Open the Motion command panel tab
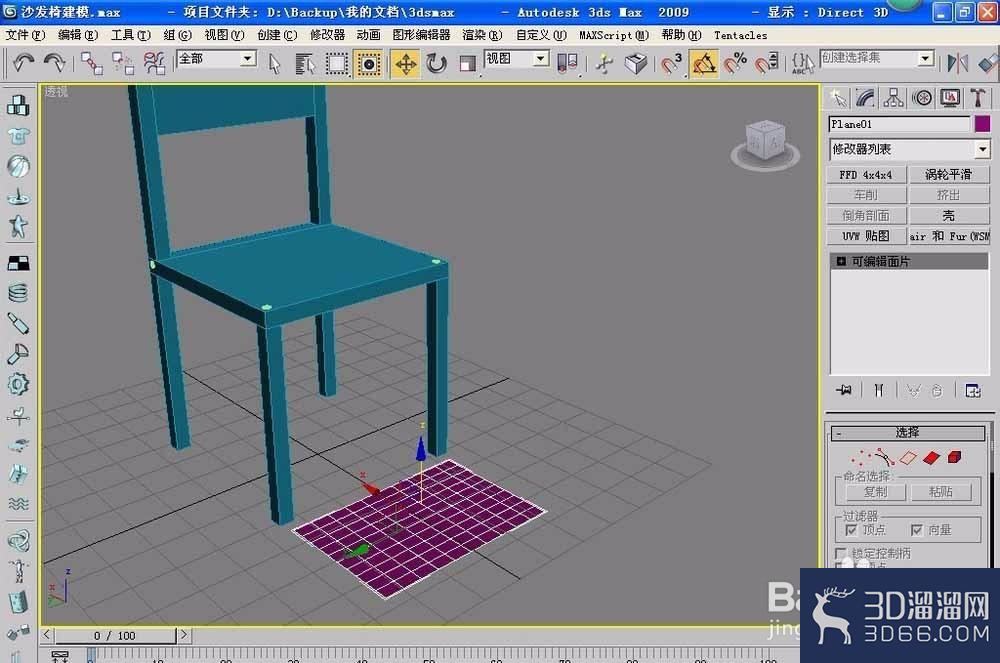1000x663 pixels. click(922, 98)
